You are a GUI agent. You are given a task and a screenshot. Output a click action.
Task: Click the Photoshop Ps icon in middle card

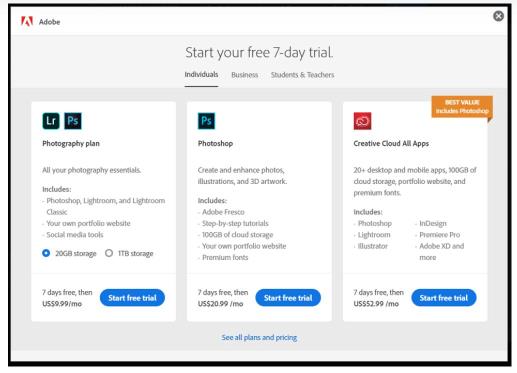(x=206, y=121)
